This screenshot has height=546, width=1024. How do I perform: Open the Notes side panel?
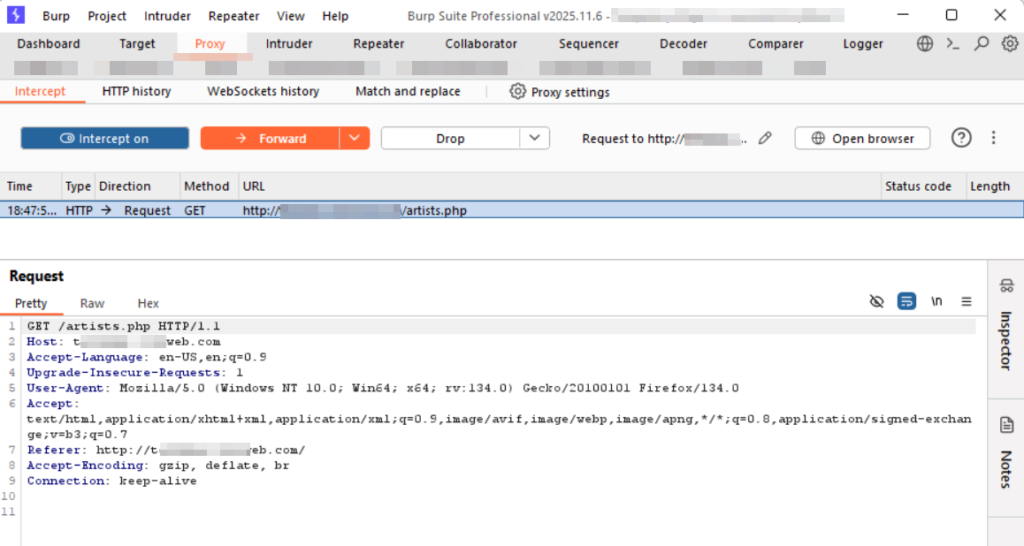pos(1006,453)
